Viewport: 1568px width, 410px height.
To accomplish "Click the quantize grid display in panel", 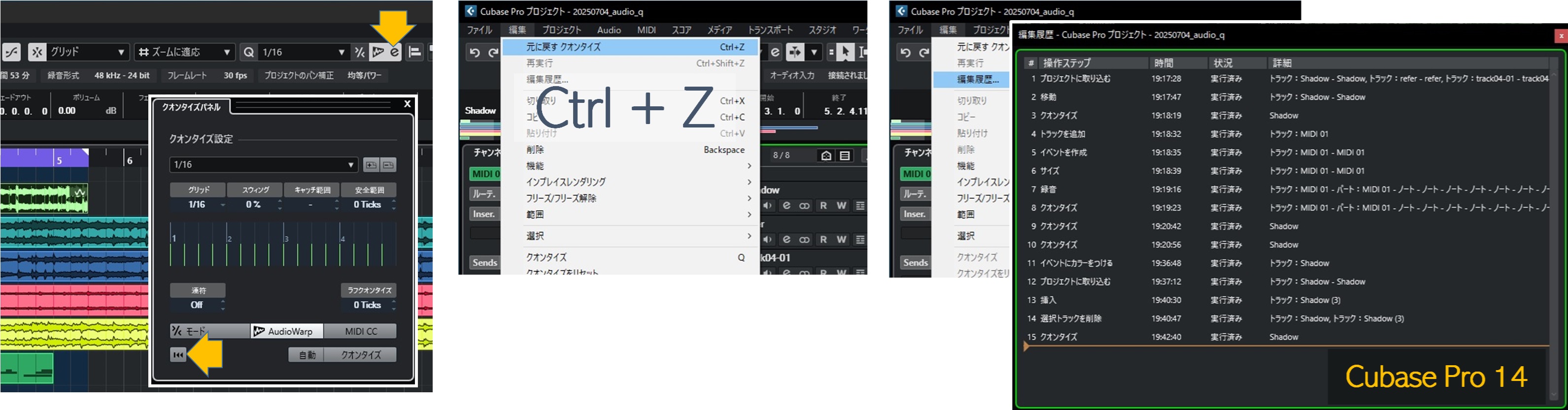I will [x=283, y=245].
